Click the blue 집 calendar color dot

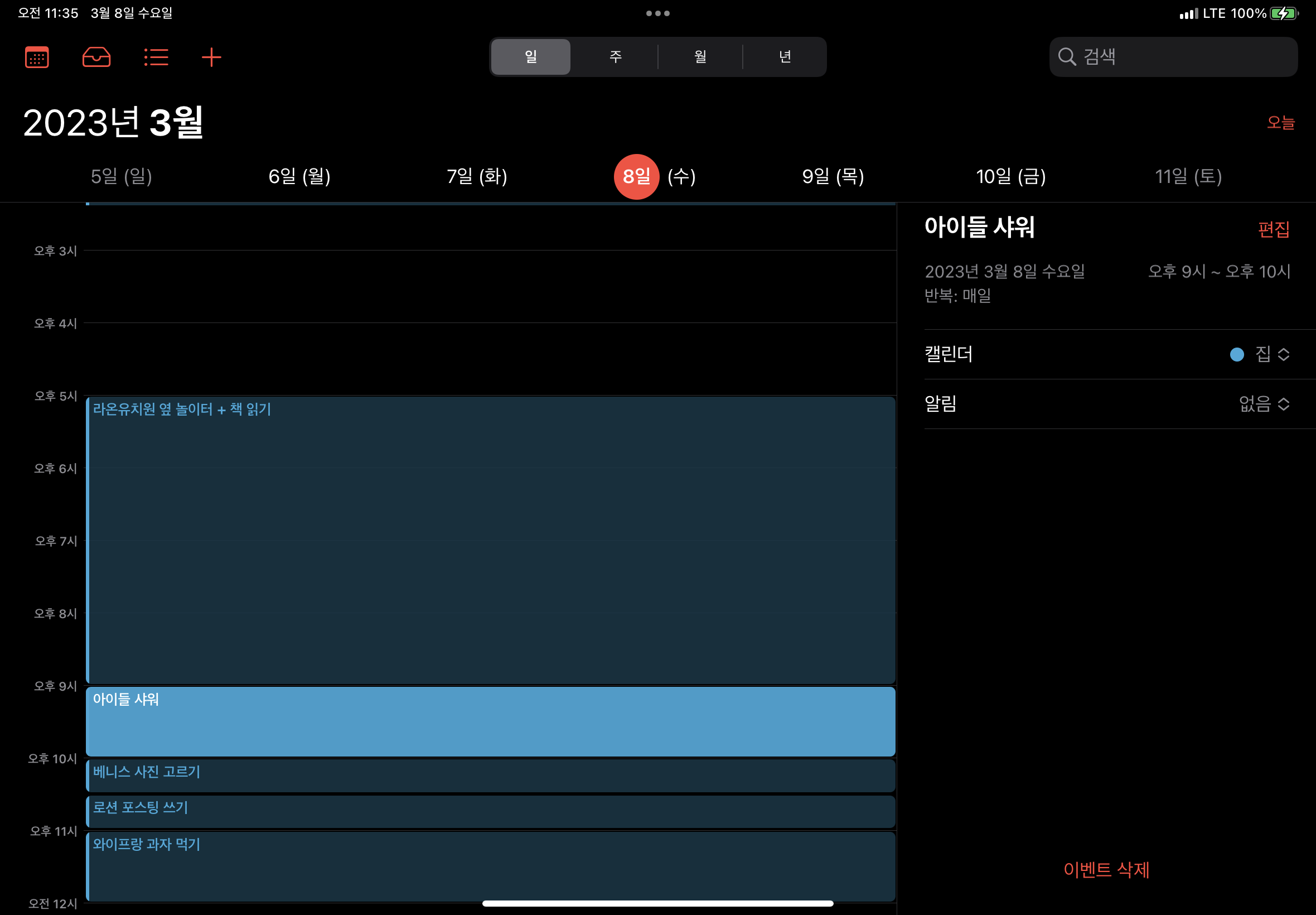coord(1236,354)
